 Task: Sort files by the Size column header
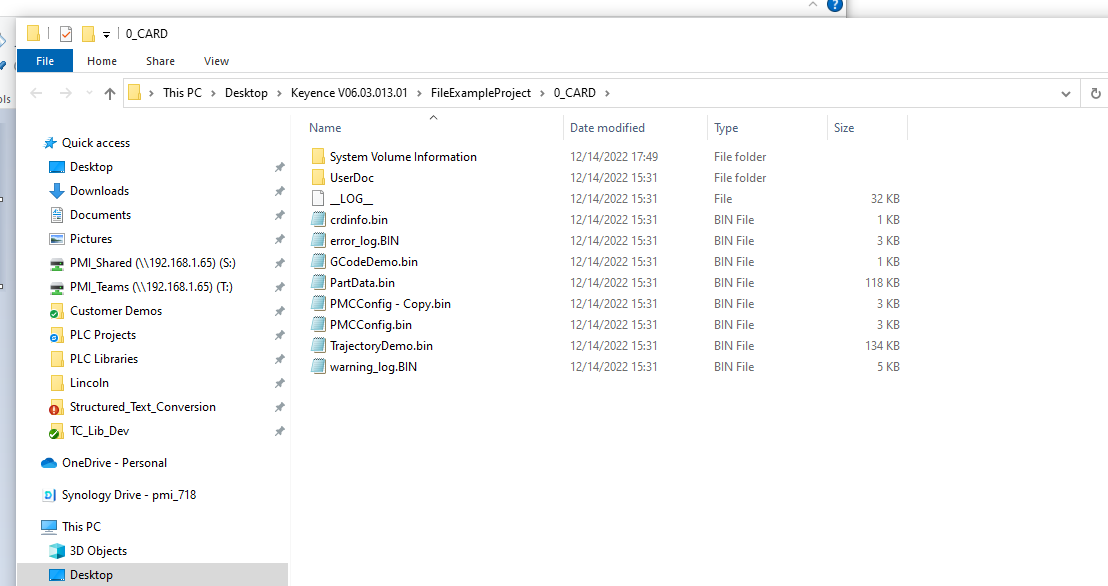[844, 127]
